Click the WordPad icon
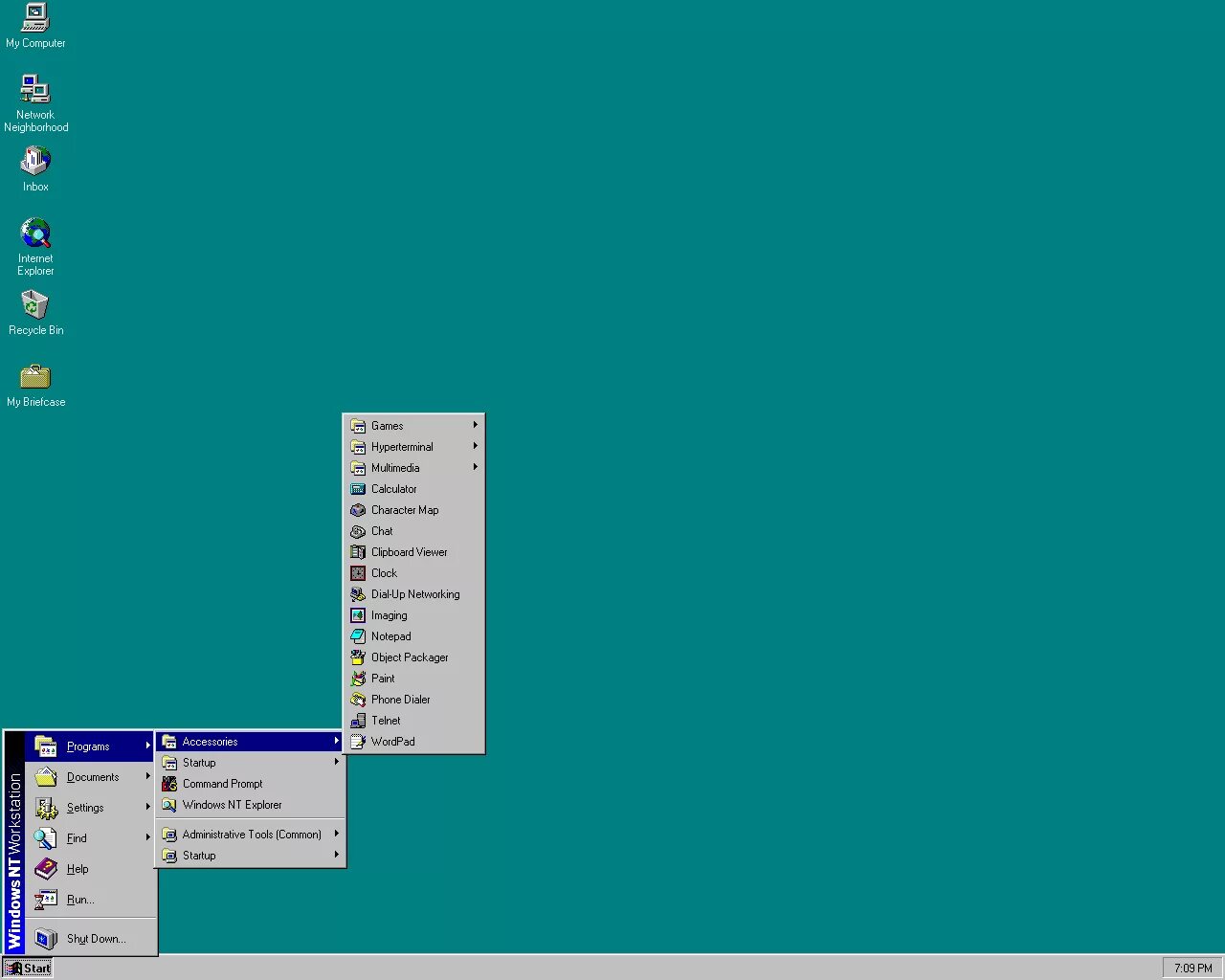The height and width of the screenshot is (980, 1225). (358, 742)
